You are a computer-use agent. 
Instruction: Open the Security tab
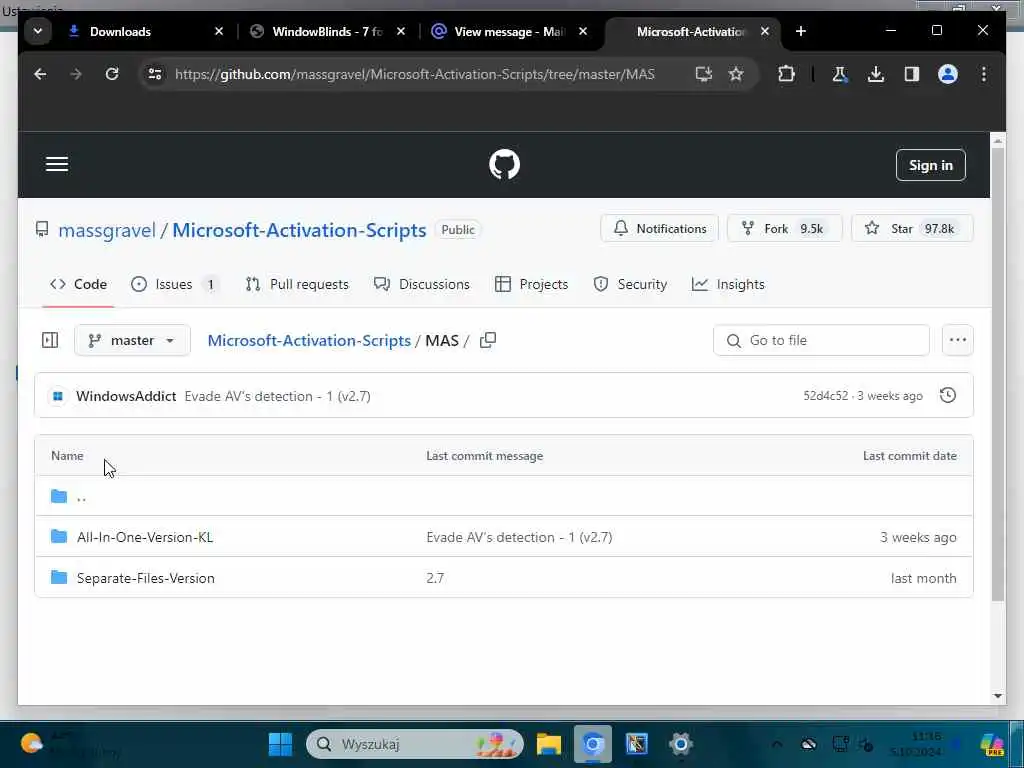click(630, 285)
